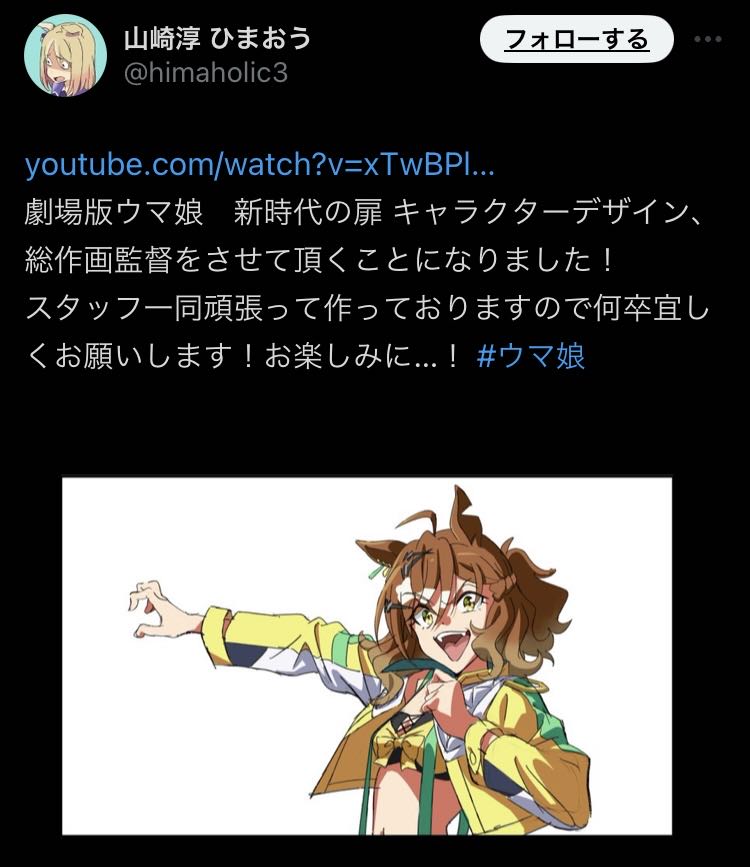Click the yellow jacket sleeve in illustration
750x867 pixels.
288,641
